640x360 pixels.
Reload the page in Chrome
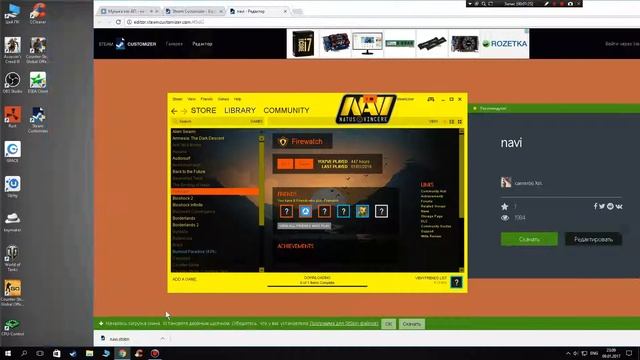tap(118, 22)
